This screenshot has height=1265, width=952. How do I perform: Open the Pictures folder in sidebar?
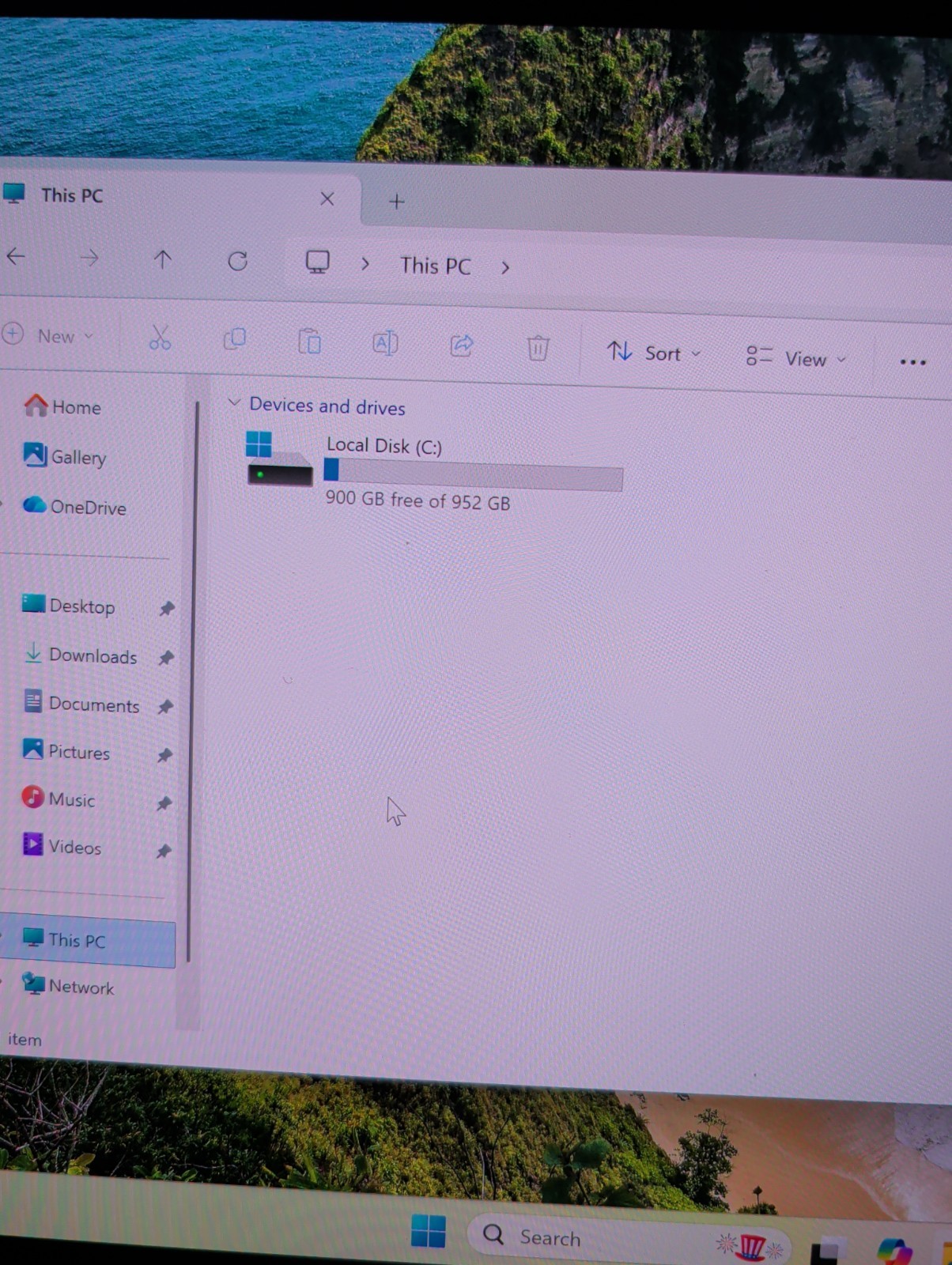pyautogui.click(x=66, y=750)
